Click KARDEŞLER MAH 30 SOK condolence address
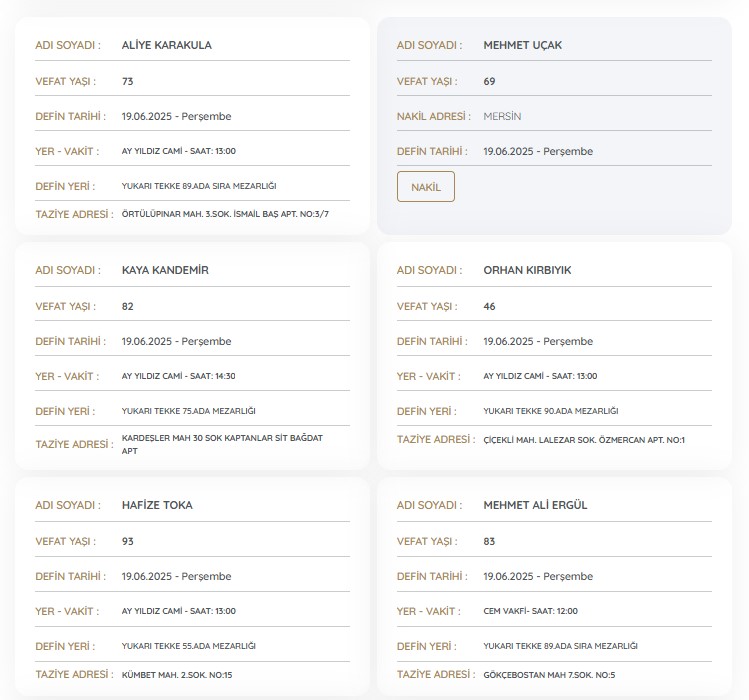 tap(222, 445)
